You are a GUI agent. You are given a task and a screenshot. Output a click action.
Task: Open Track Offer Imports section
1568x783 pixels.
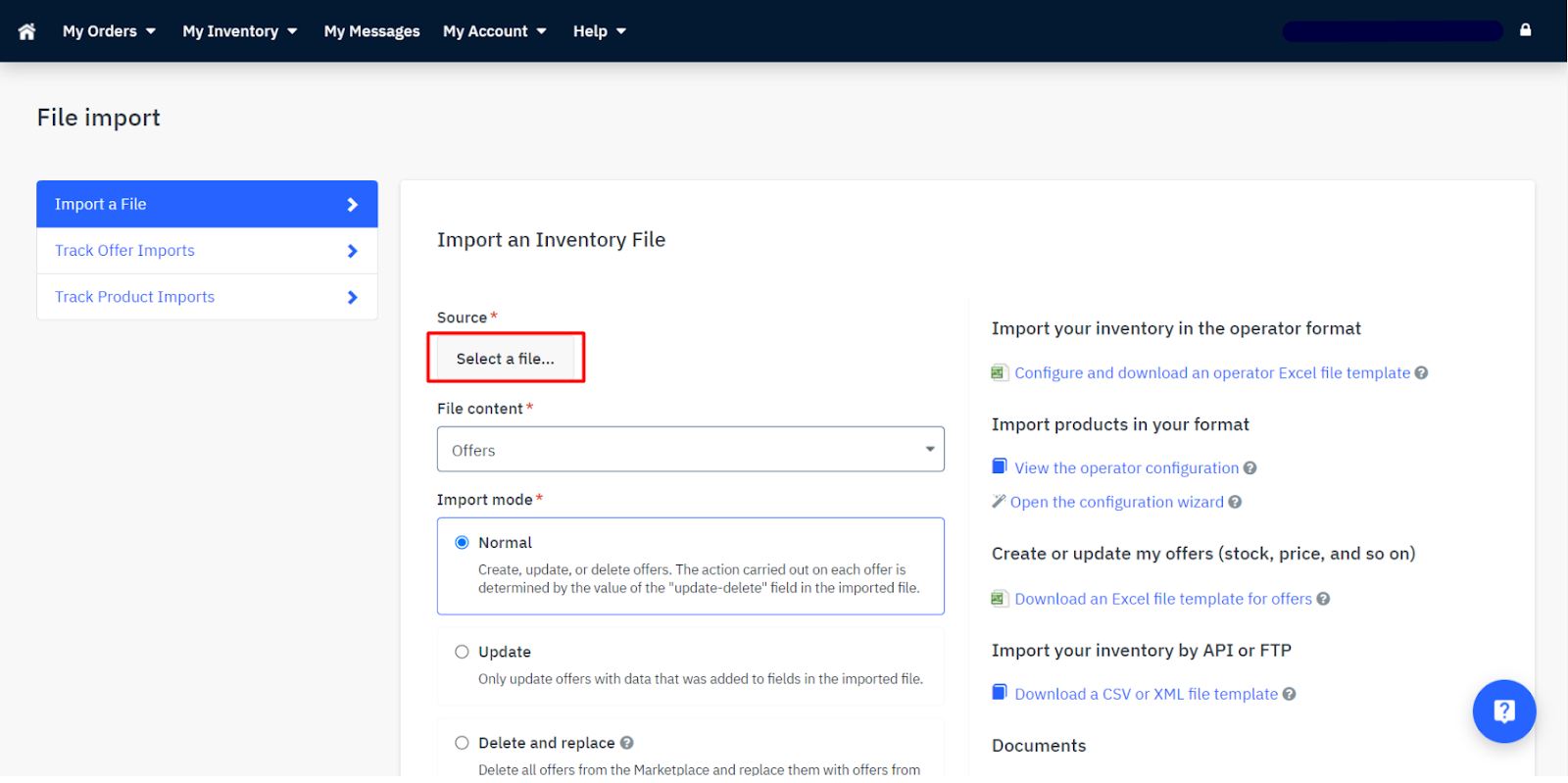(207, 251)
